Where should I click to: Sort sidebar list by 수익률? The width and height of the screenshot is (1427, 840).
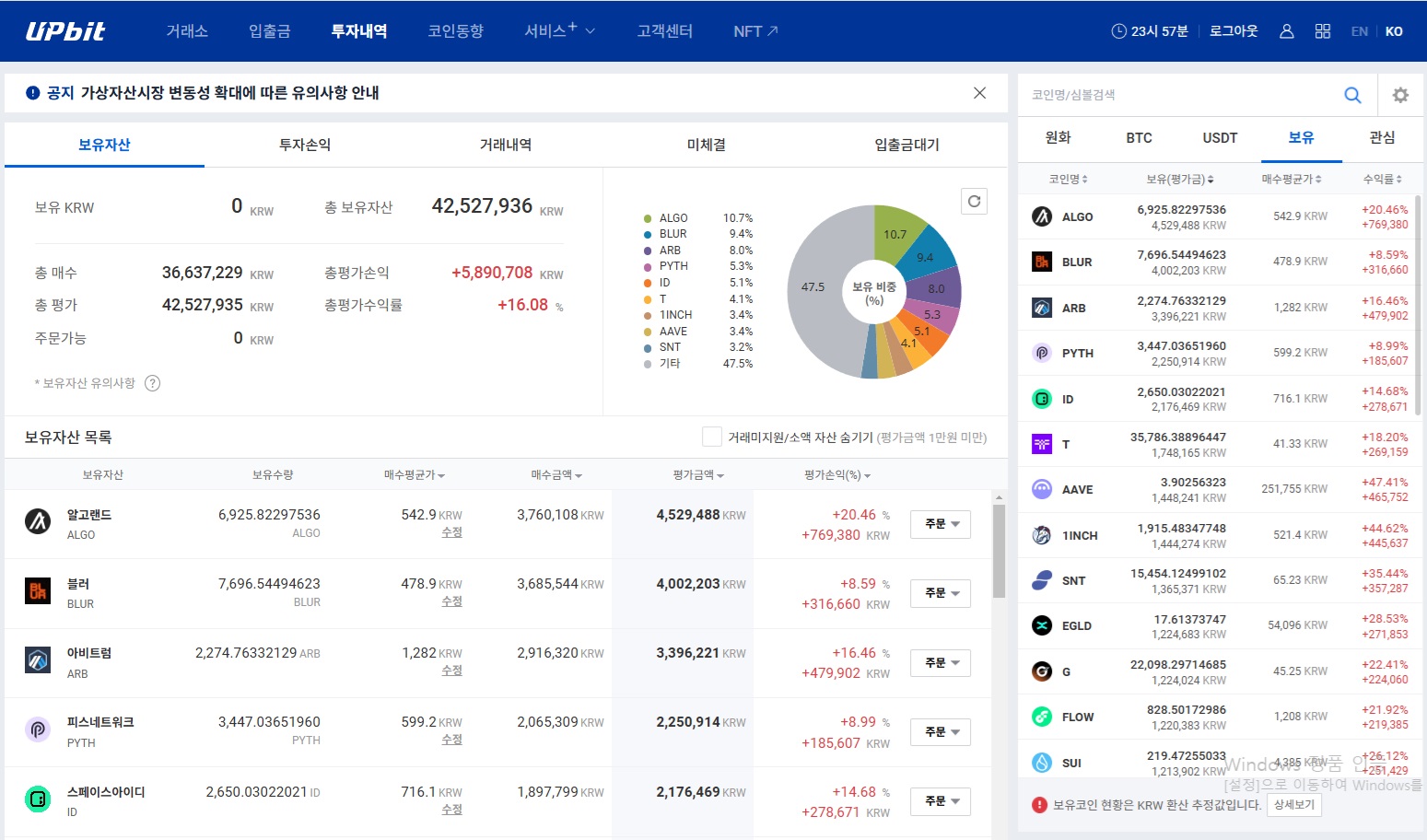(x=1382, y=179)
